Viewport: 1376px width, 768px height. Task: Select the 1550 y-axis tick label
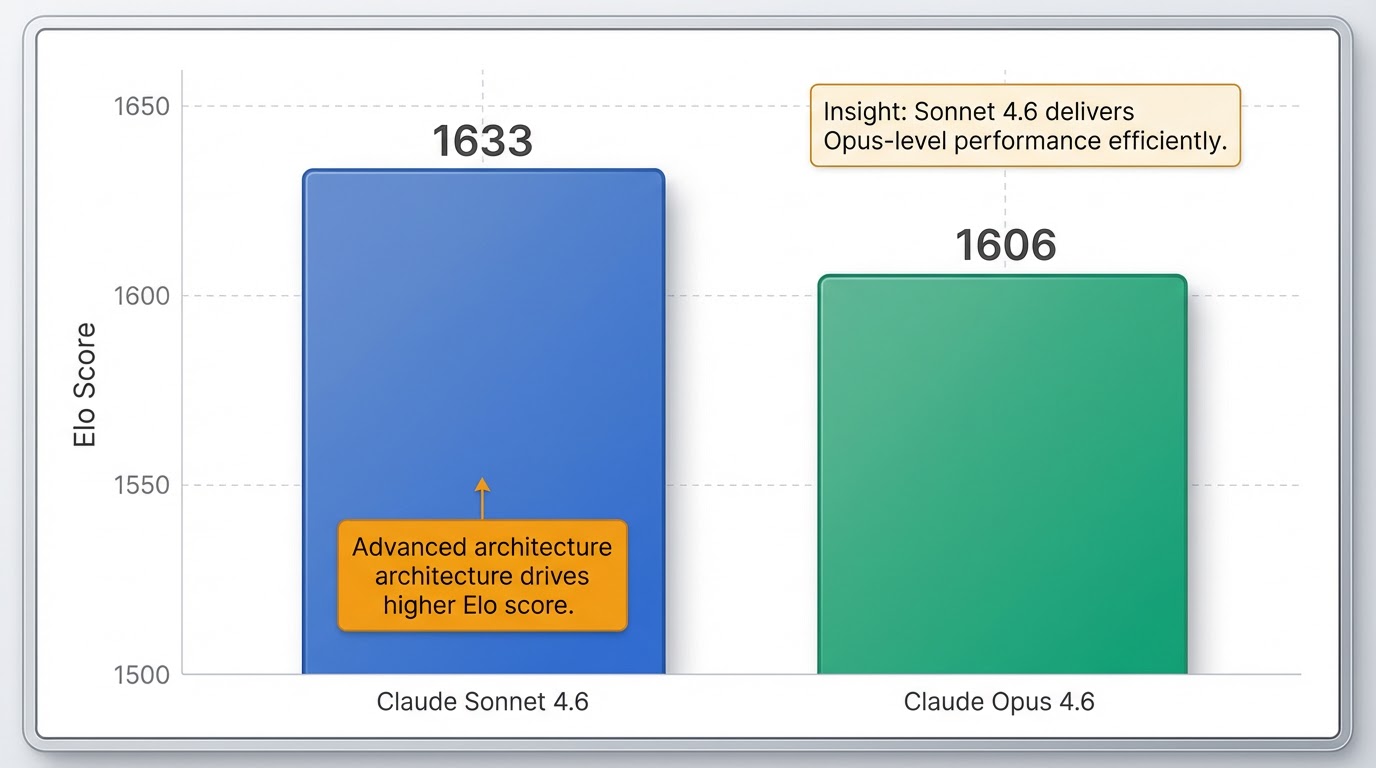coord(141,486)
